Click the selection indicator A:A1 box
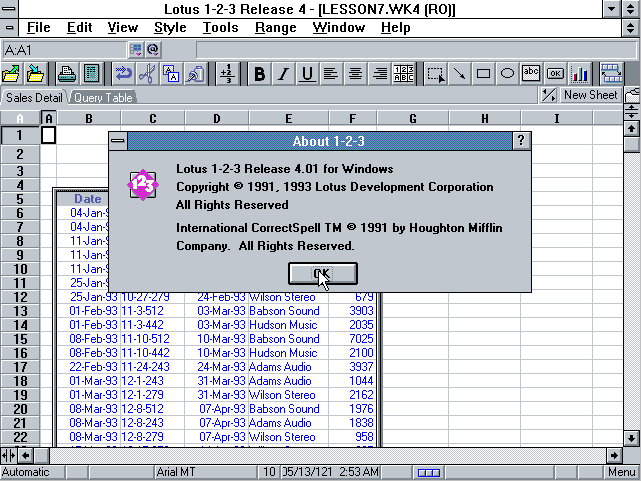This screenshot has height=481, width=641. click(64, 50)
